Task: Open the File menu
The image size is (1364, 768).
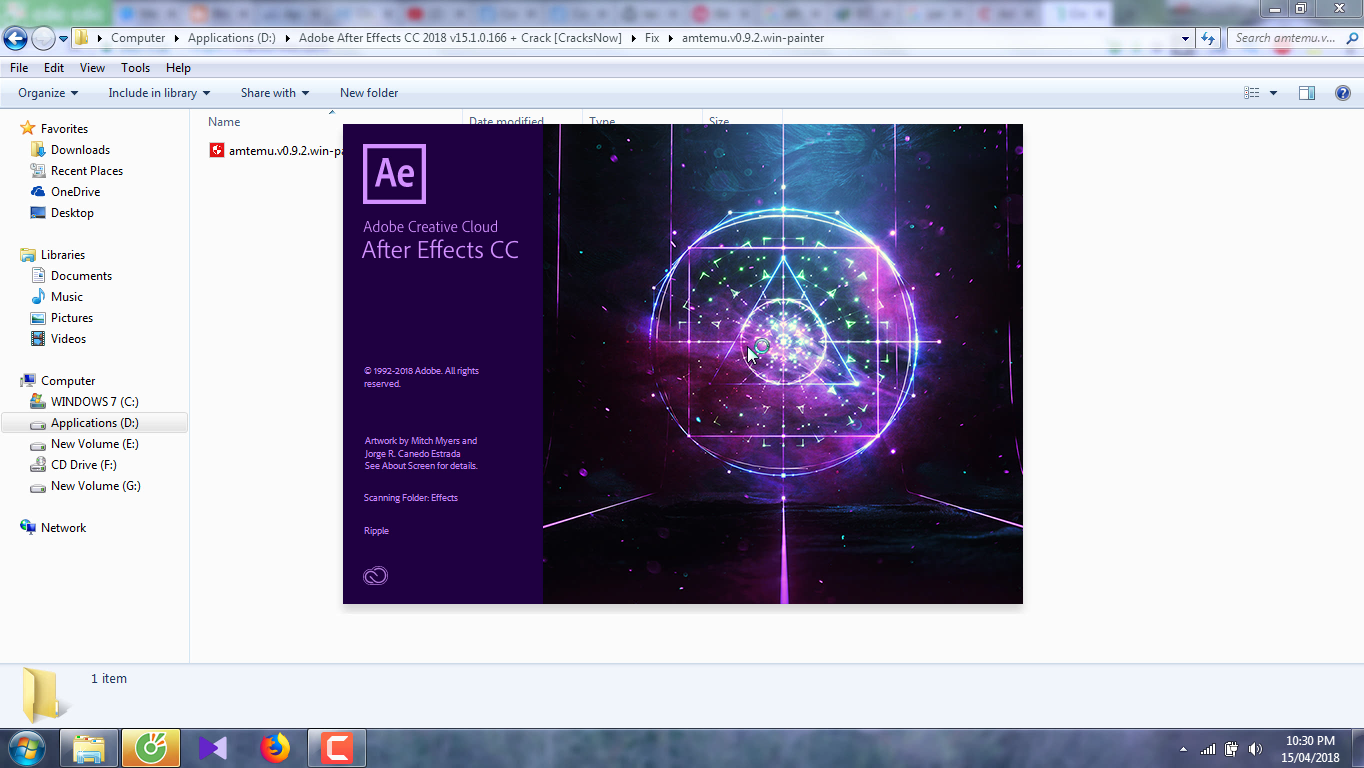Action: click(19, 68)
